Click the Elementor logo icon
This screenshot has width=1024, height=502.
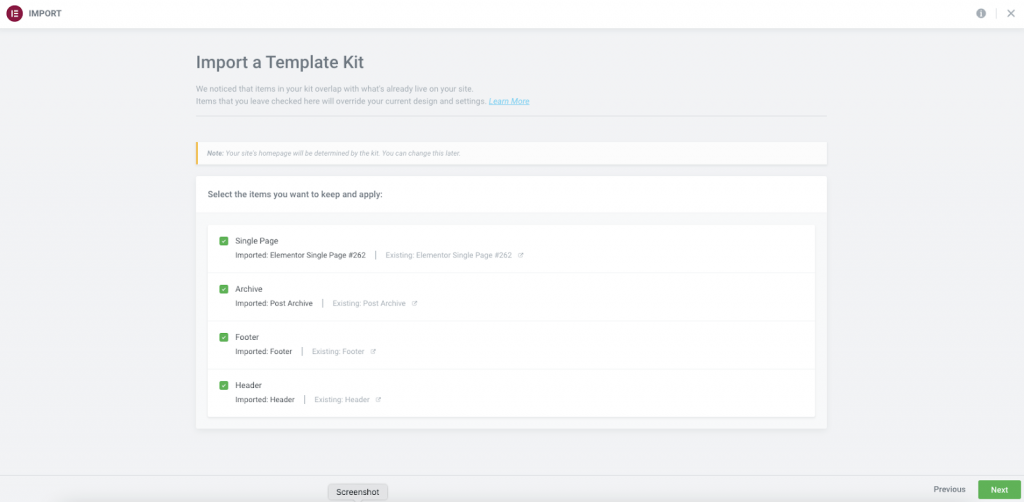coord(15,14)
